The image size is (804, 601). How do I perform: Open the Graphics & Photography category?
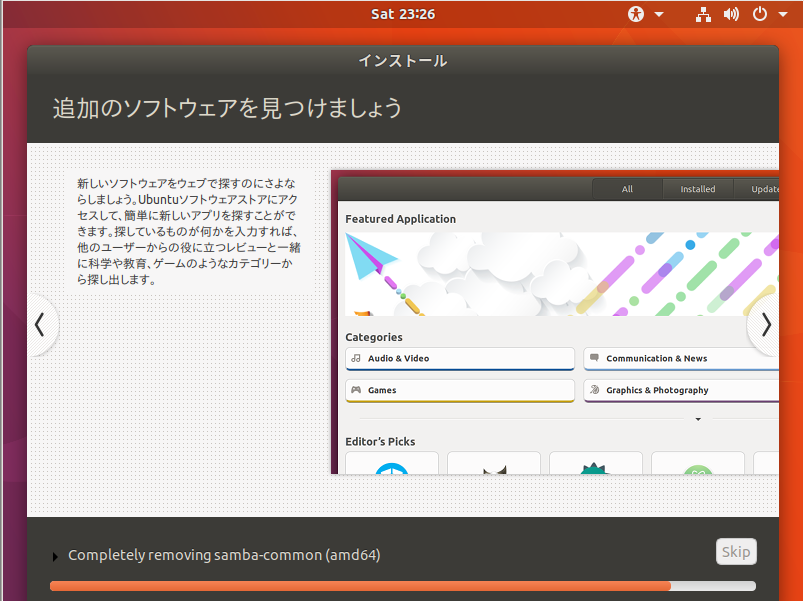pos(681,390)
